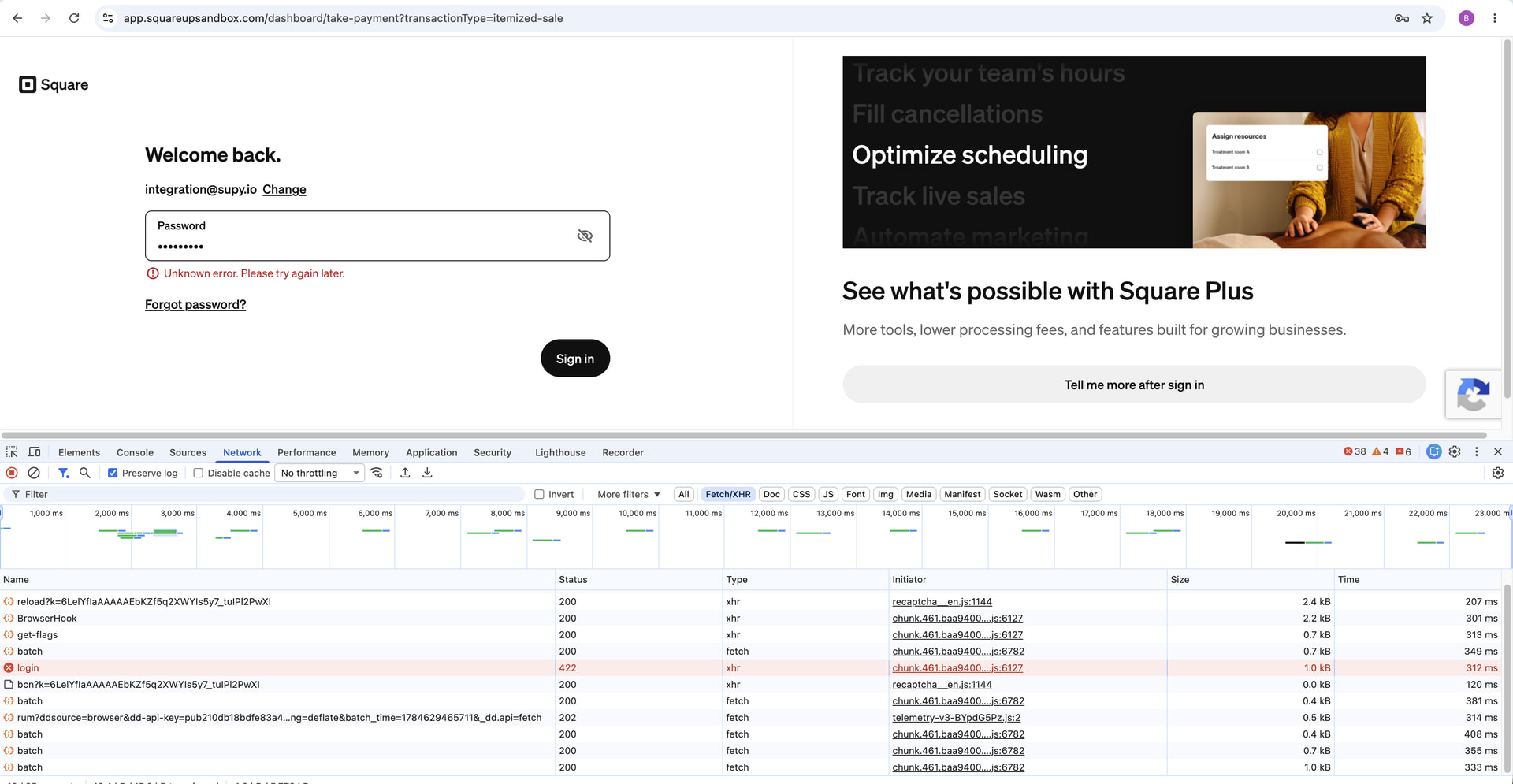Go back to the previous browser page
This screenshot has width=1513, height=784.
click(x=17, y=18)
